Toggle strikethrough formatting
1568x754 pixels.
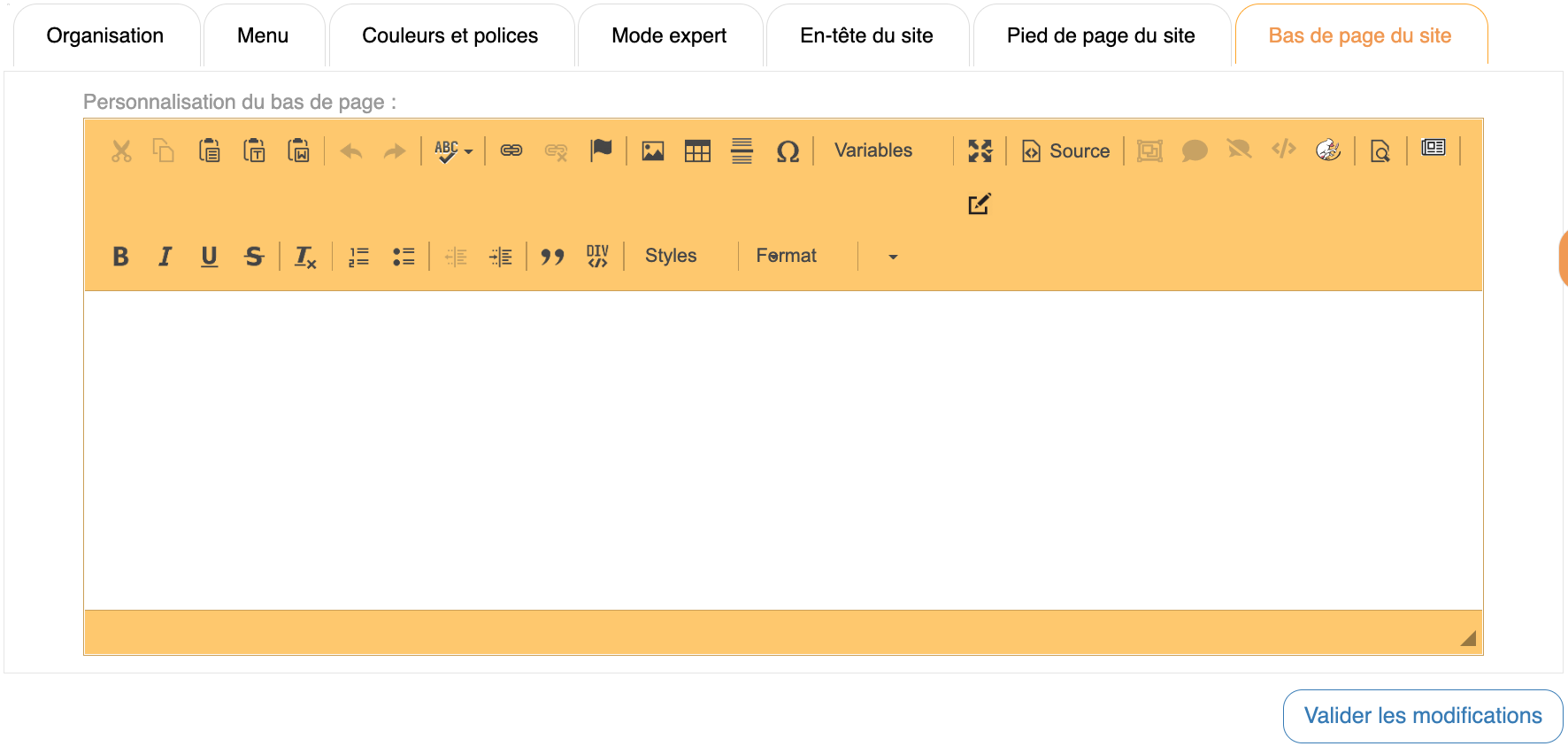(x=254, y=257)
